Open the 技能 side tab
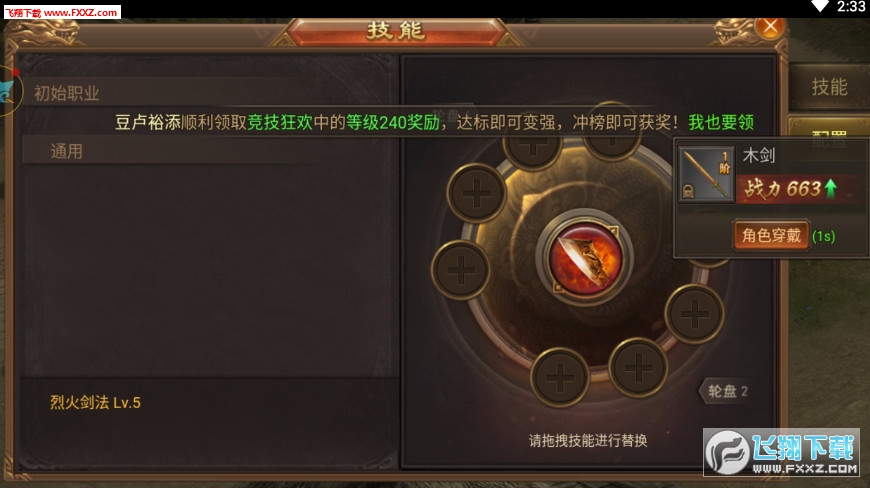Screen dimensions: 870x488 (829, 87)
